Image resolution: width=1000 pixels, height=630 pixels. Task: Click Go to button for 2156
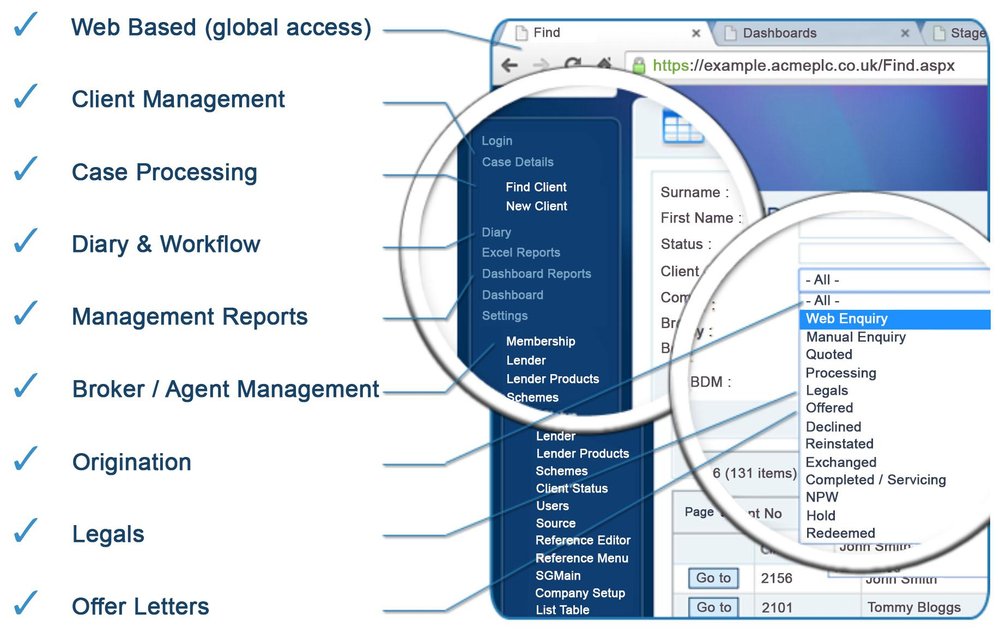713,578
